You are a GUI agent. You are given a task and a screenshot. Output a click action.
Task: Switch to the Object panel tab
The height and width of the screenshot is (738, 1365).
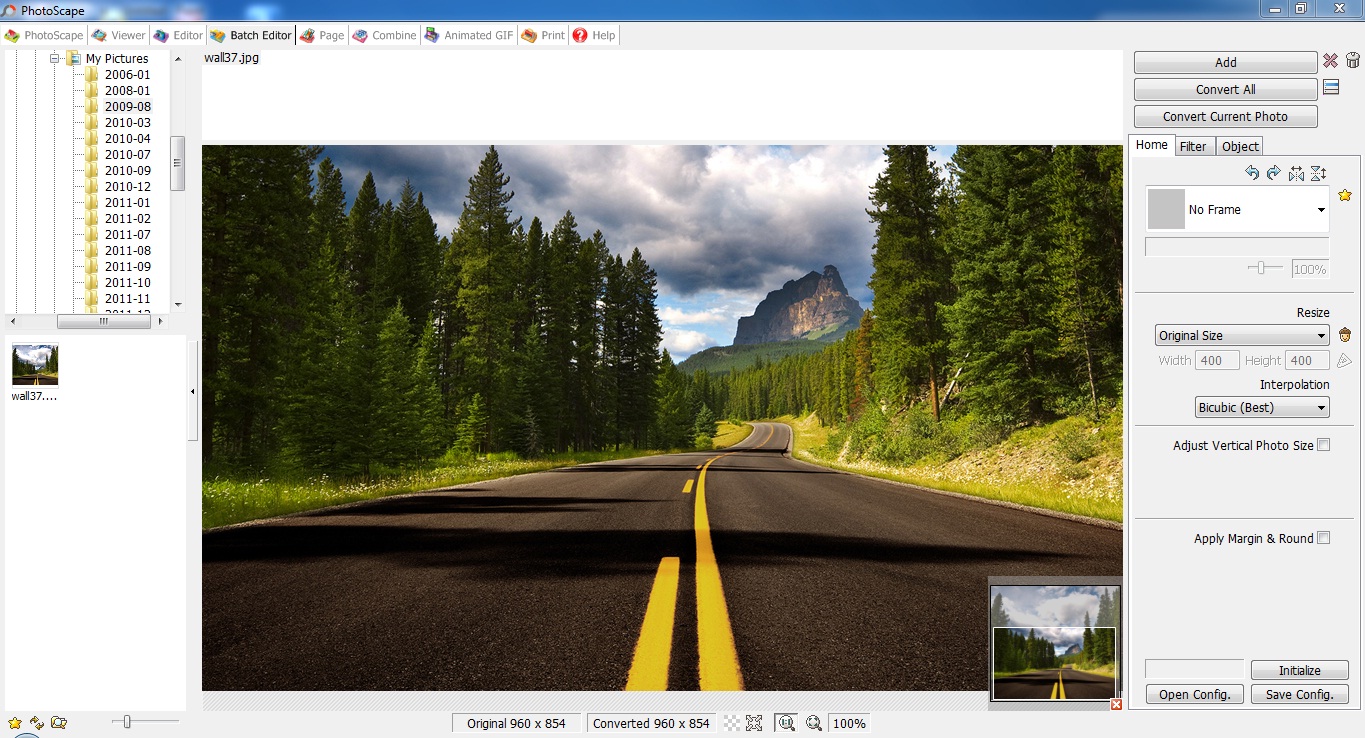tap(1240, 146)
